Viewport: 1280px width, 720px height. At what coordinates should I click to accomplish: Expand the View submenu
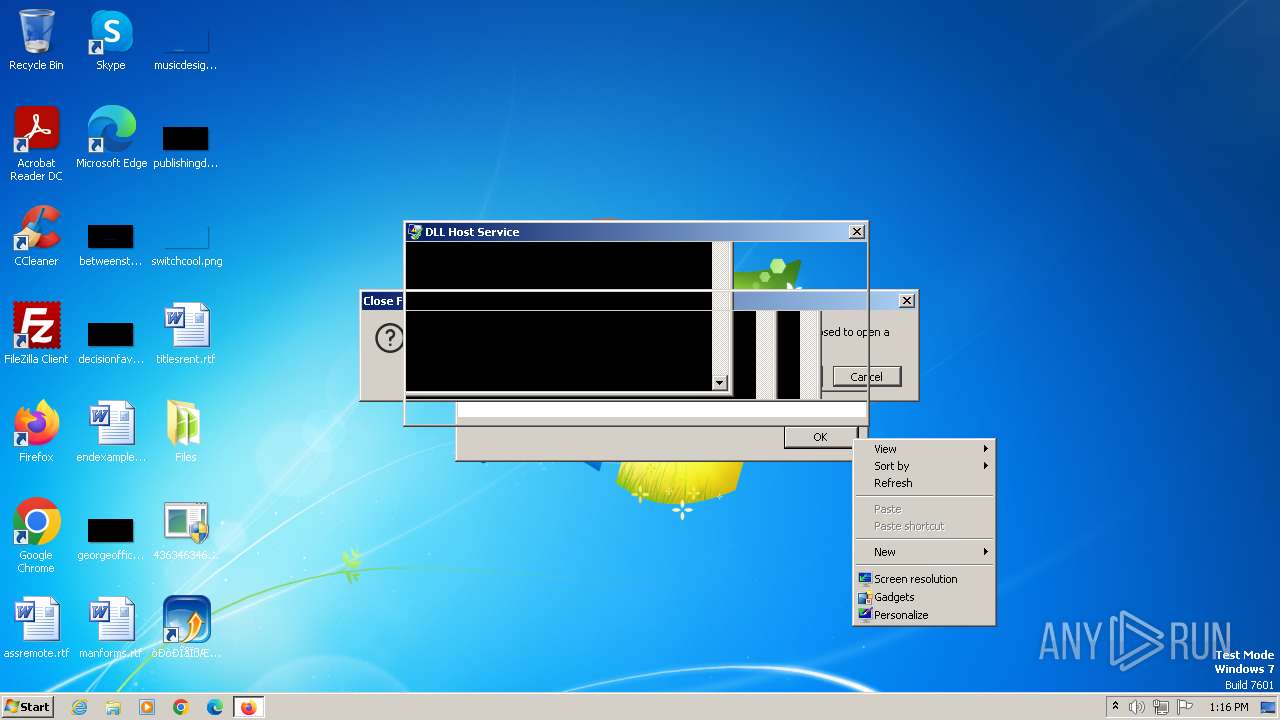click(924, 449)
